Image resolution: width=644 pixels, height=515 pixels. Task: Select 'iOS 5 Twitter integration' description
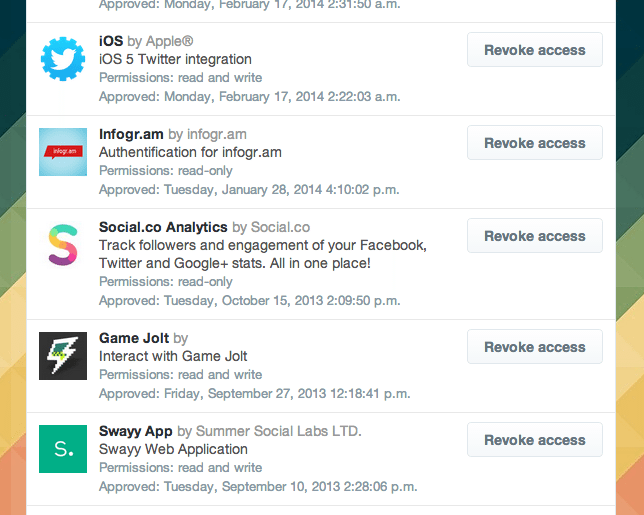pyautogui.click(x=175, y=59)
